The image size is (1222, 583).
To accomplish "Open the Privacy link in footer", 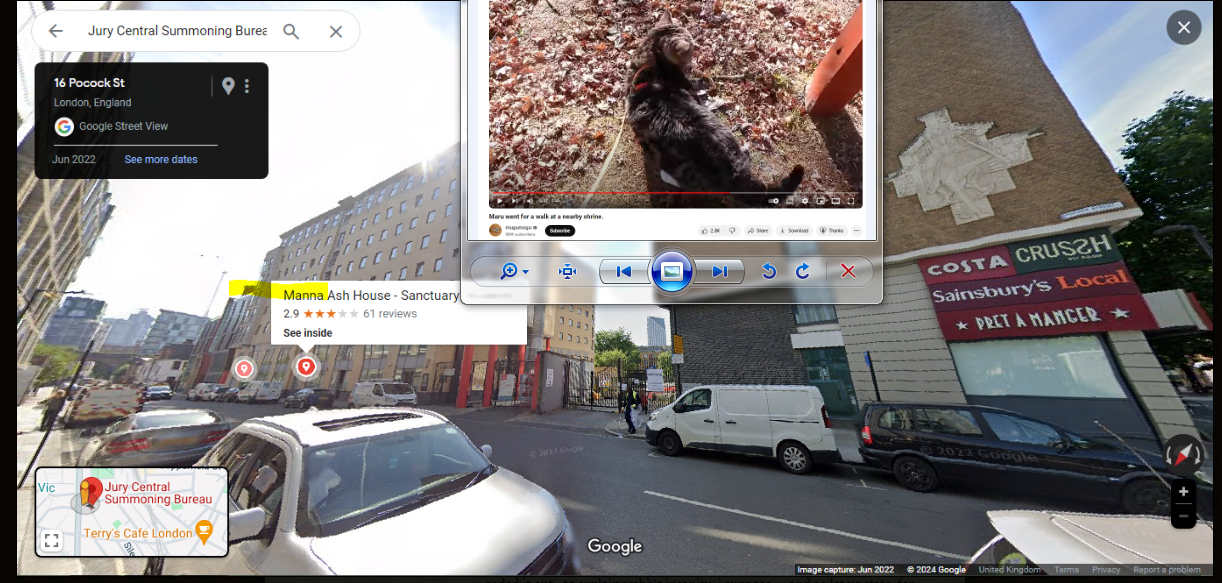I will [1106, 570].
